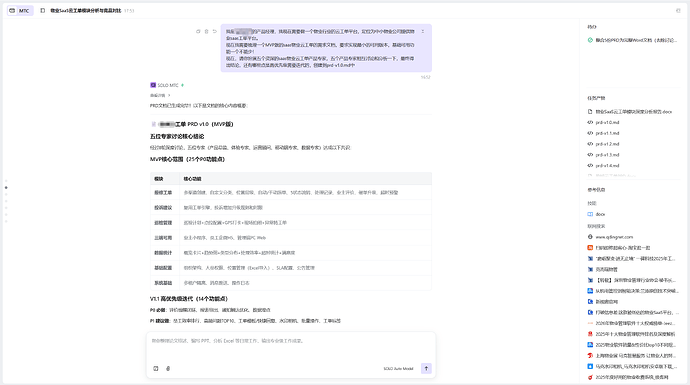Viewport: 690px width, 385px height.
Task: Click the image attach icon in input box
Action: click(x=156, y=368)
